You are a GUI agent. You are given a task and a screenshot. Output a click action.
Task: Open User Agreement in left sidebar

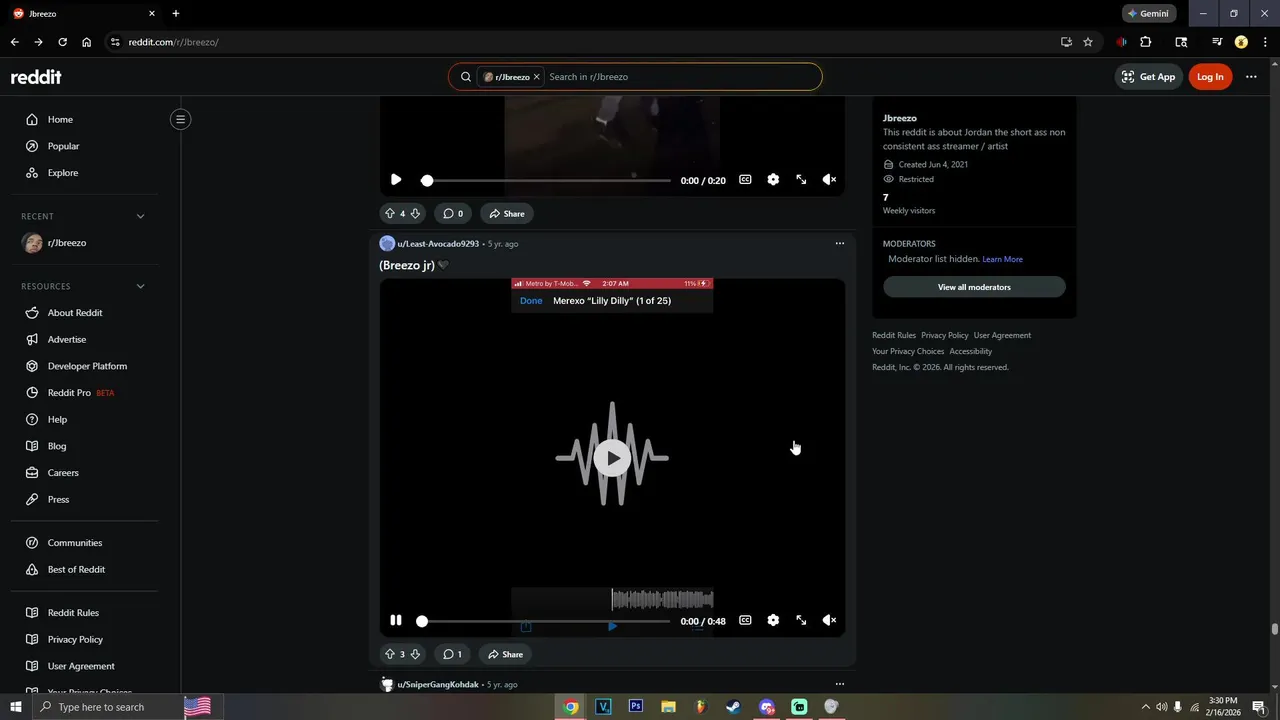coord(81,666)
